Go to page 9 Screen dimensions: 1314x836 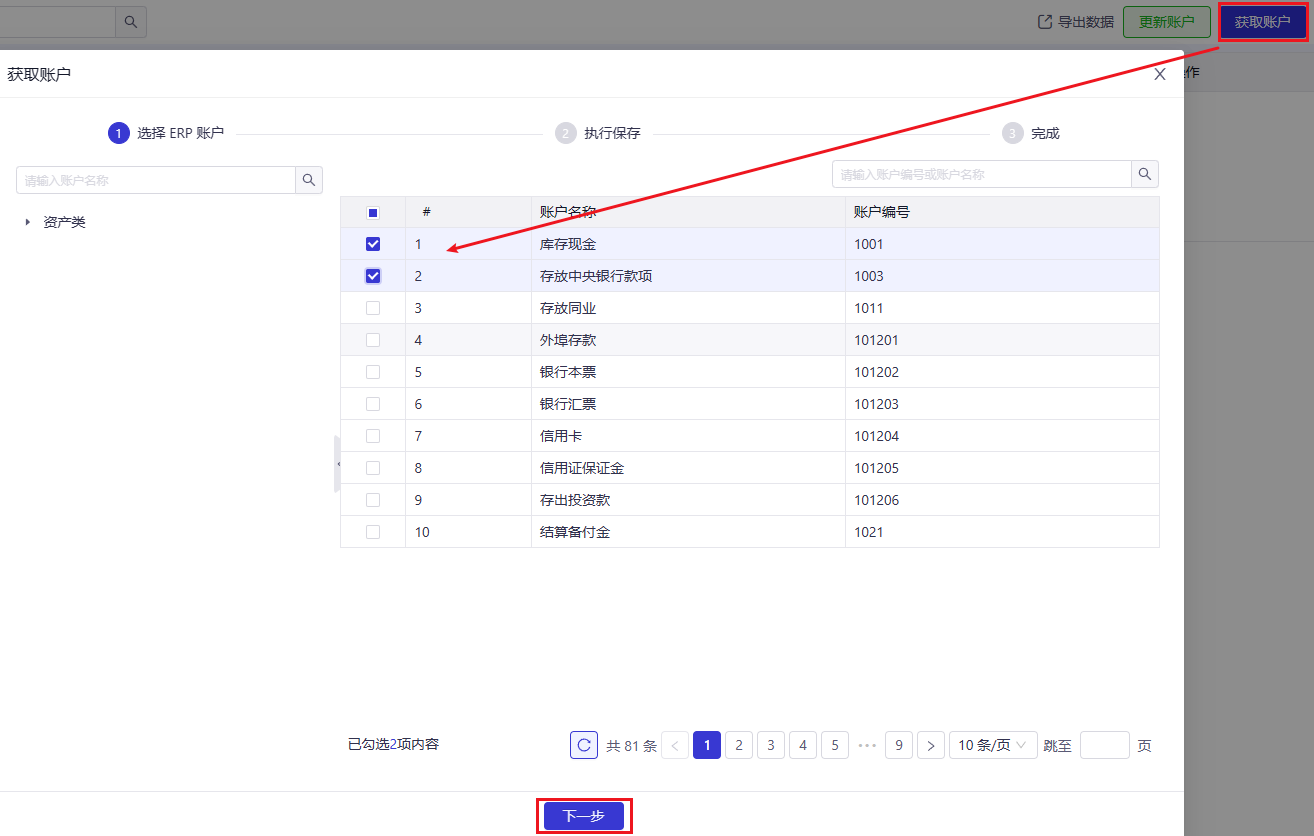coord(899,745)
